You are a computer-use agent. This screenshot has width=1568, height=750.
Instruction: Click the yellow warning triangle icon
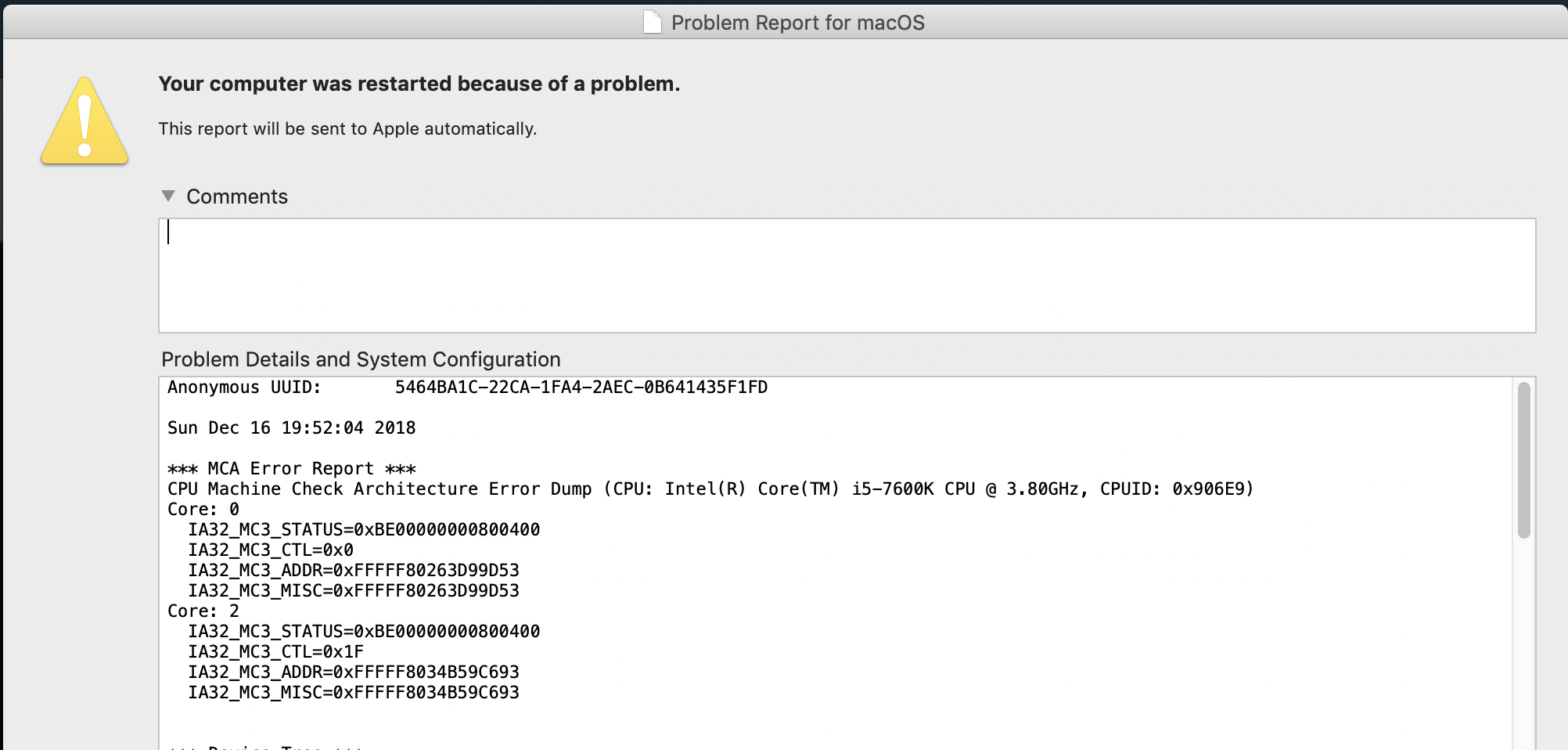[x=85, y=121]
